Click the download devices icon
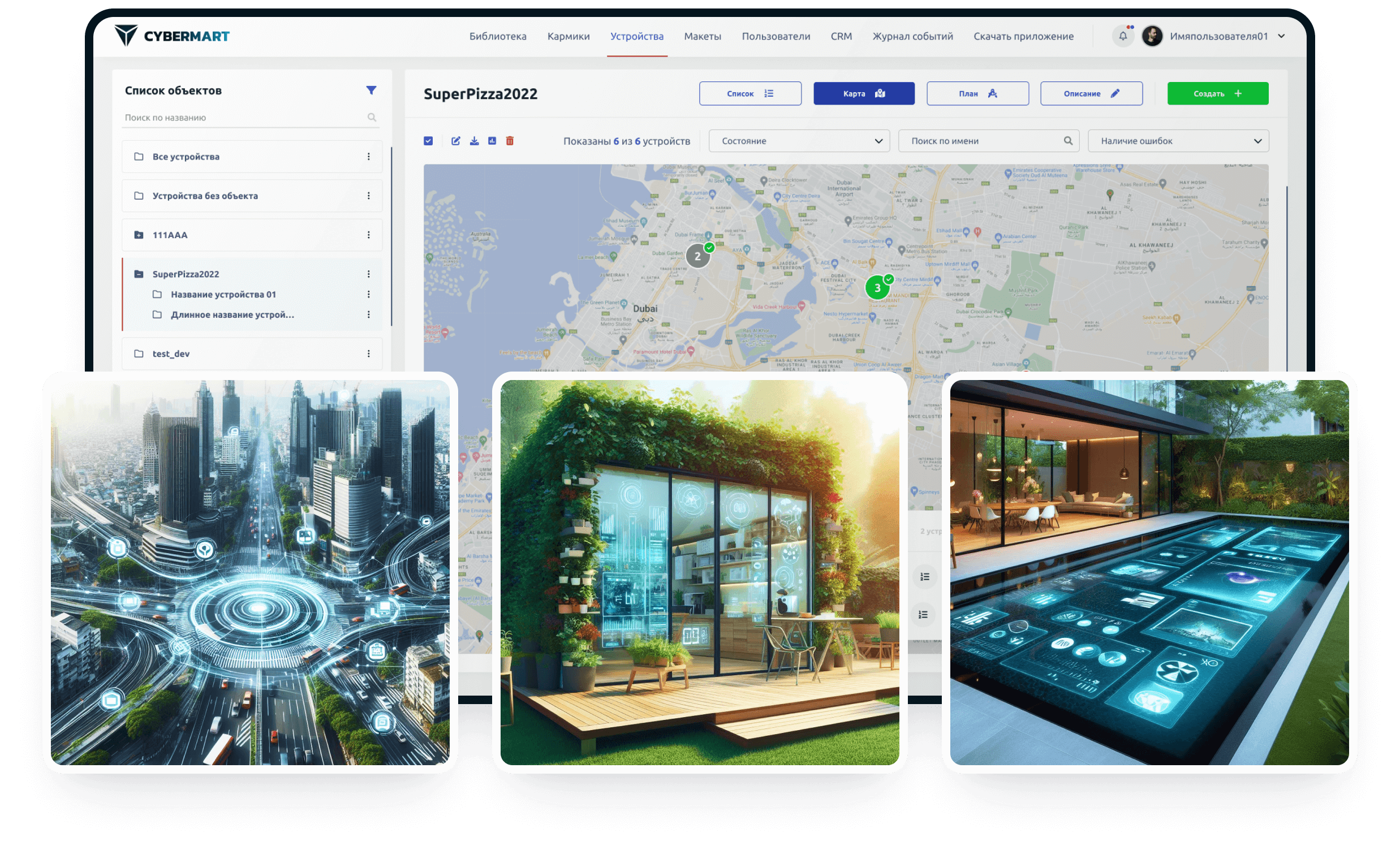Image resolution: width=1400 pixels, height=850 pixels. 474,141
